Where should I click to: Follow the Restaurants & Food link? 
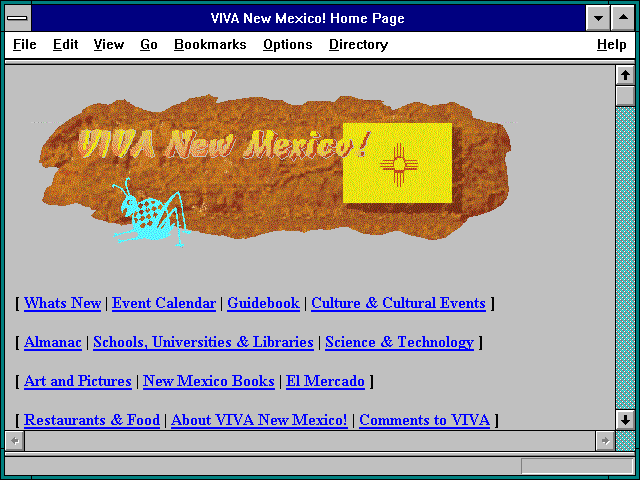coord(92,420)
